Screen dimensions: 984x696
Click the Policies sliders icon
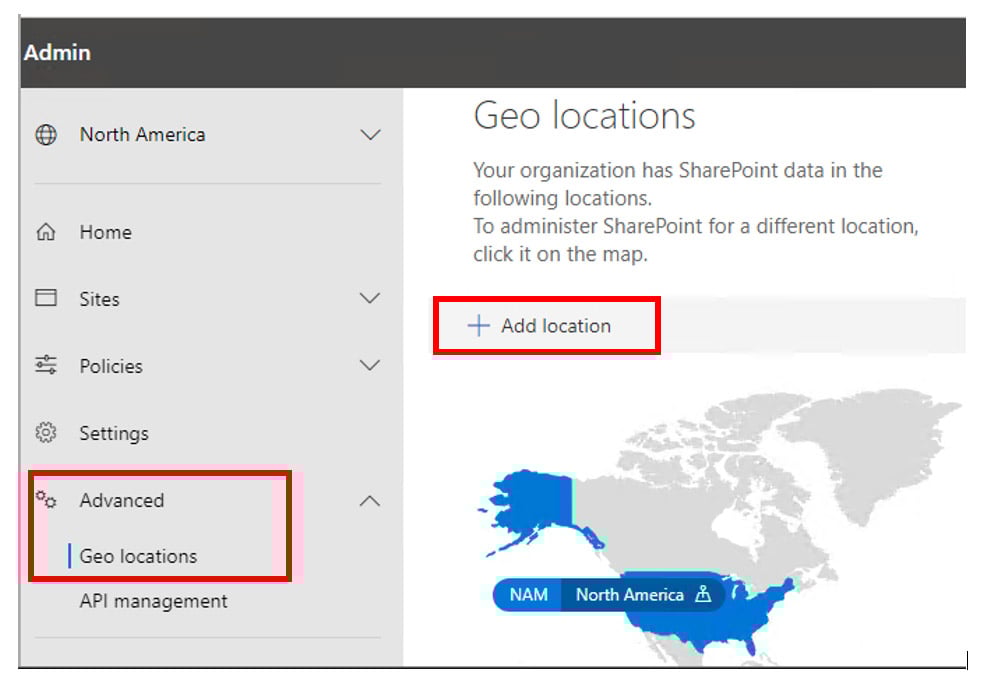46,365
